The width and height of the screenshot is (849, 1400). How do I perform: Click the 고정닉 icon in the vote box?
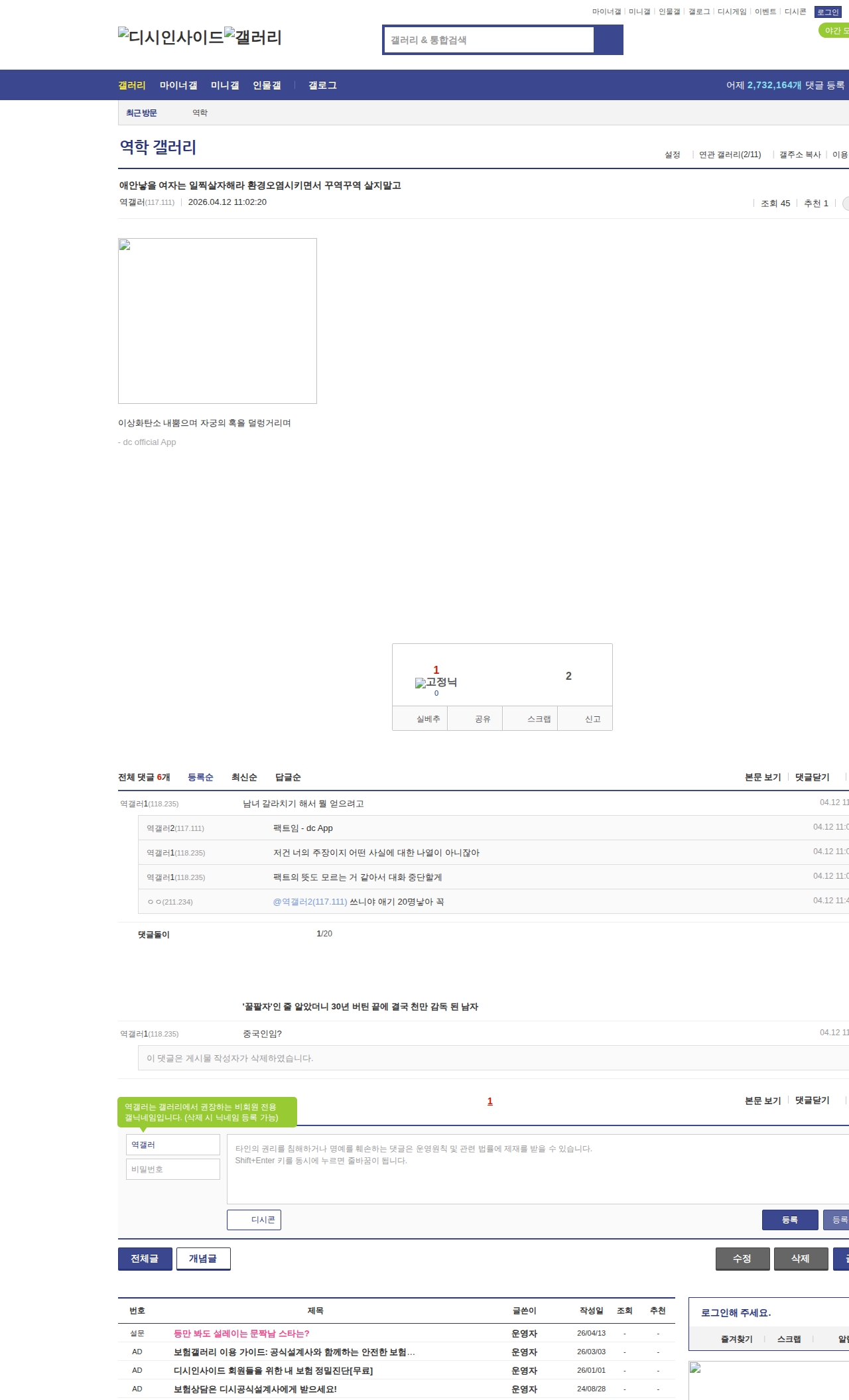(x=436, y=682)
